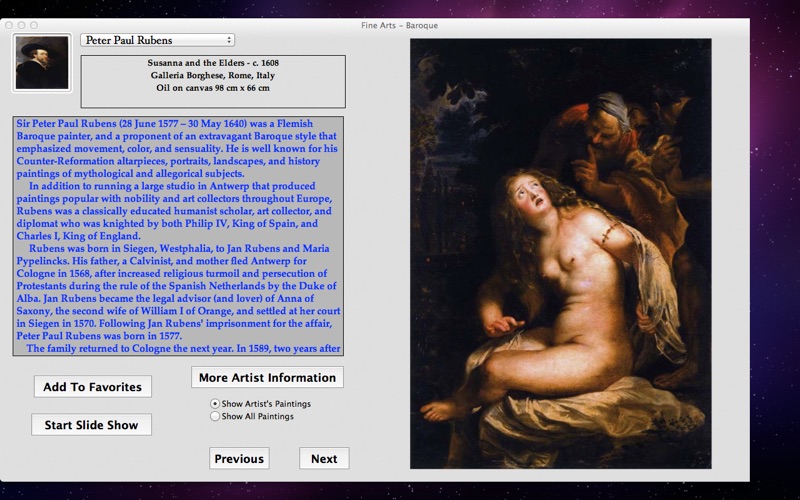Start the slide show

point(91,425)
